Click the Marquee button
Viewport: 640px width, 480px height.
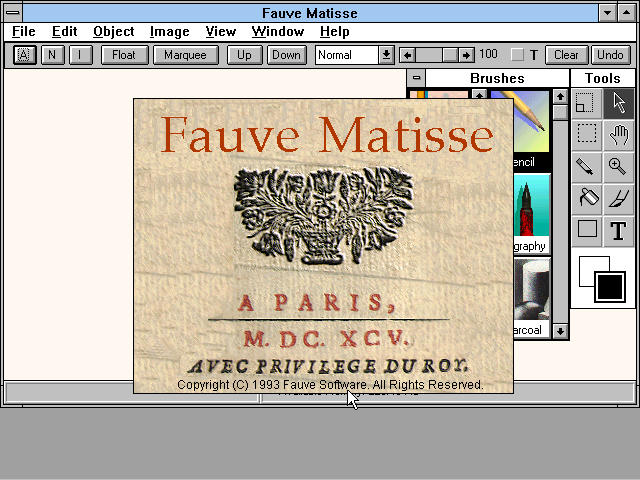(186, 55)
